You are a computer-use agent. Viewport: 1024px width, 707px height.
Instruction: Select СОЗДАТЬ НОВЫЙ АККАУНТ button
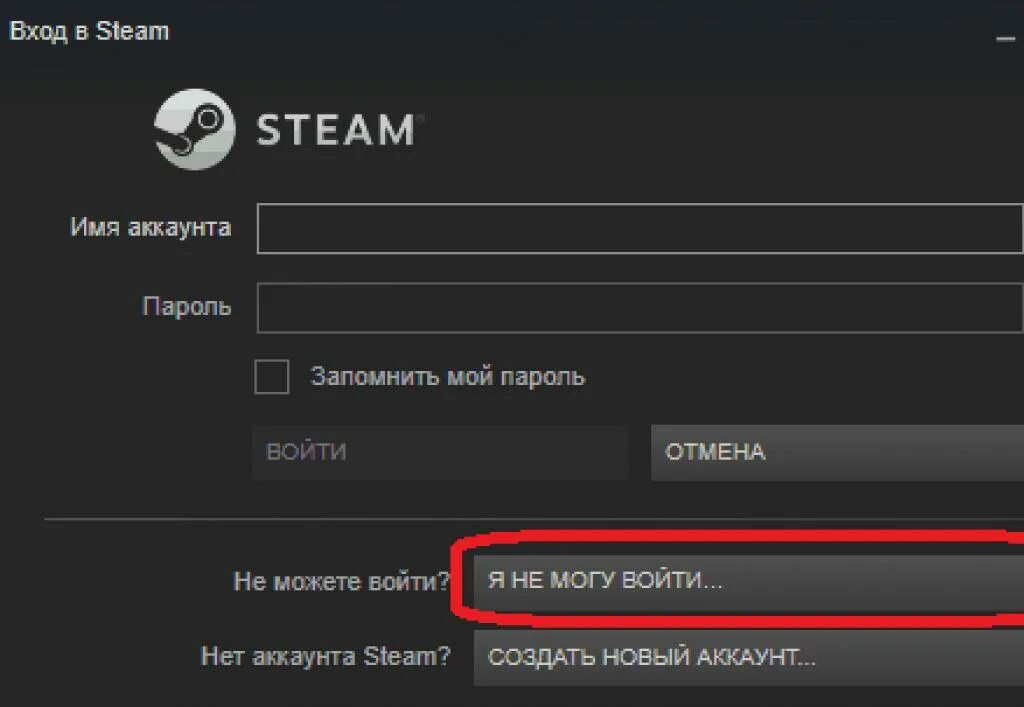click(748, 657)
